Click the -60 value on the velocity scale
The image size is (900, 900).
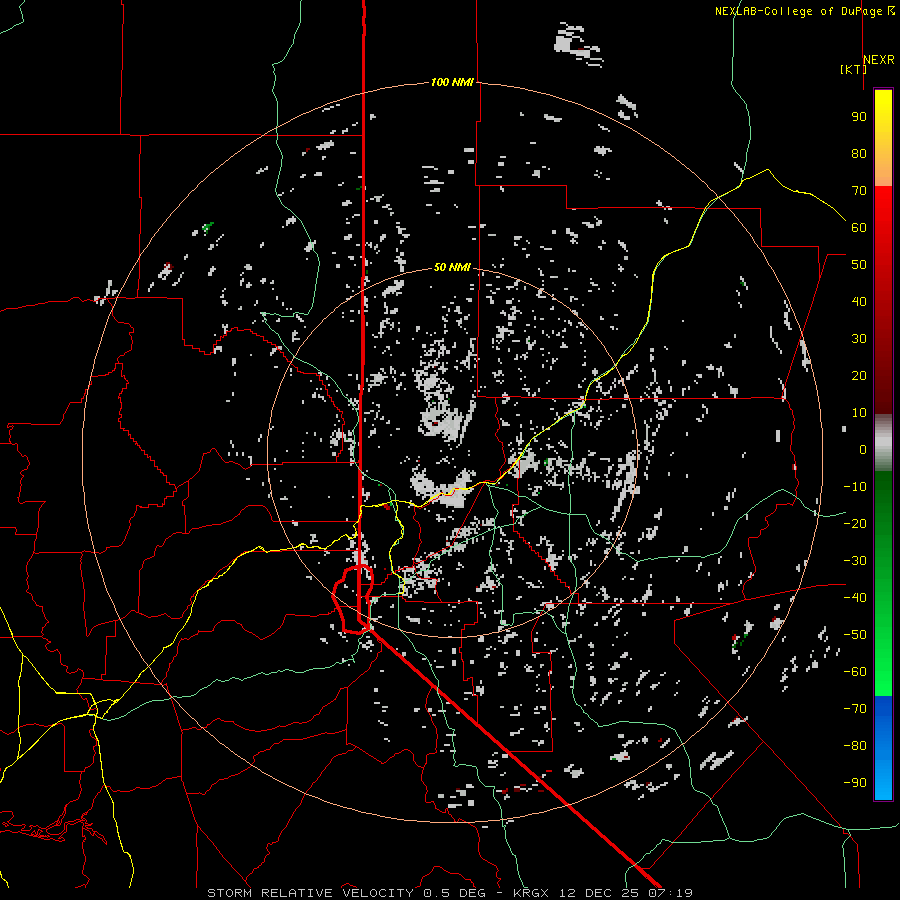tap(855, 672)
